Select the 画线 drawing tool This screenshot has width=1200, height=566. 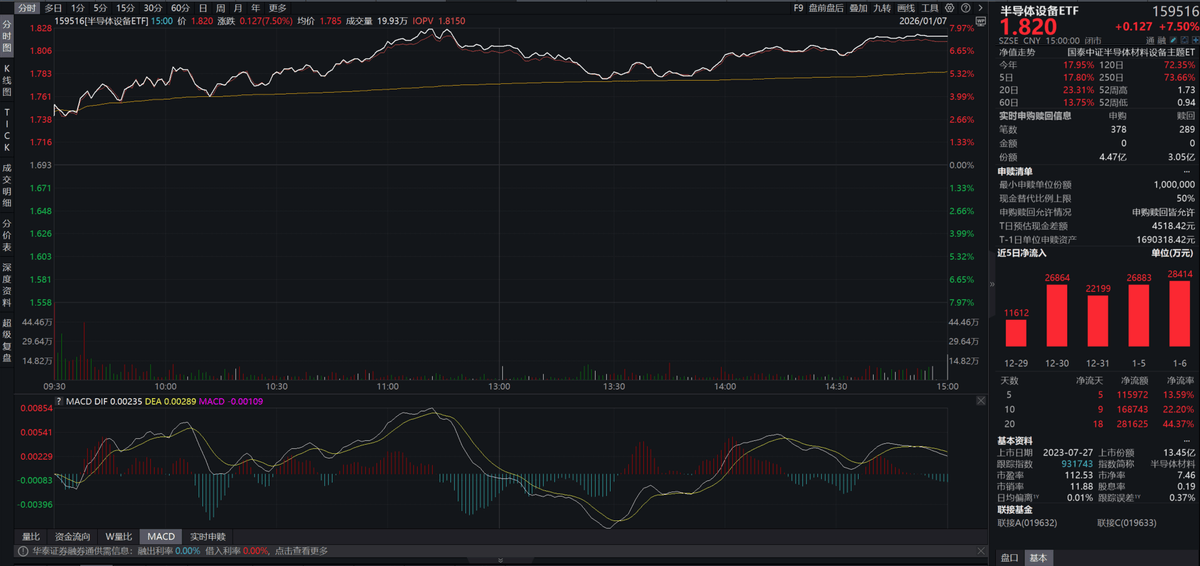pyautogui.click(x=905, y=7)
